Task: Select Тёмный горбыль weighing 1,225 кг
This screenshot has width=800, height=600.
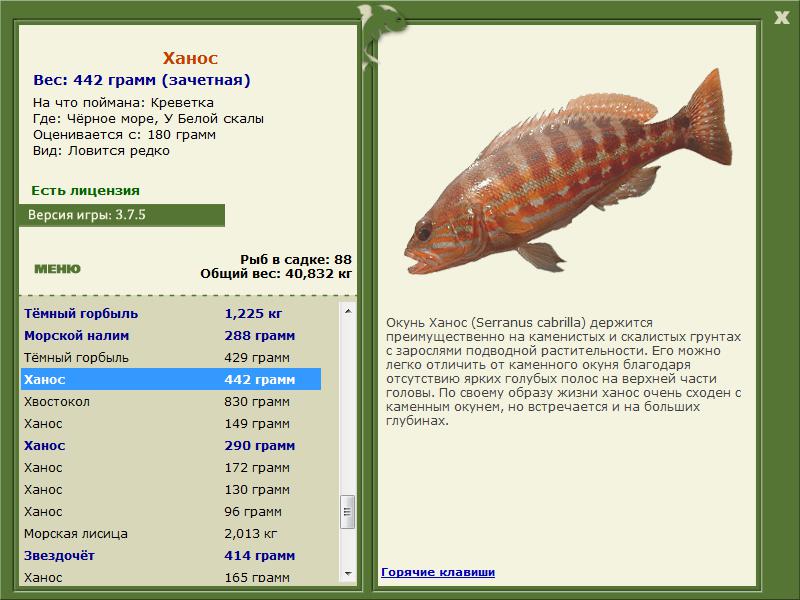Action: coord(170,314)
